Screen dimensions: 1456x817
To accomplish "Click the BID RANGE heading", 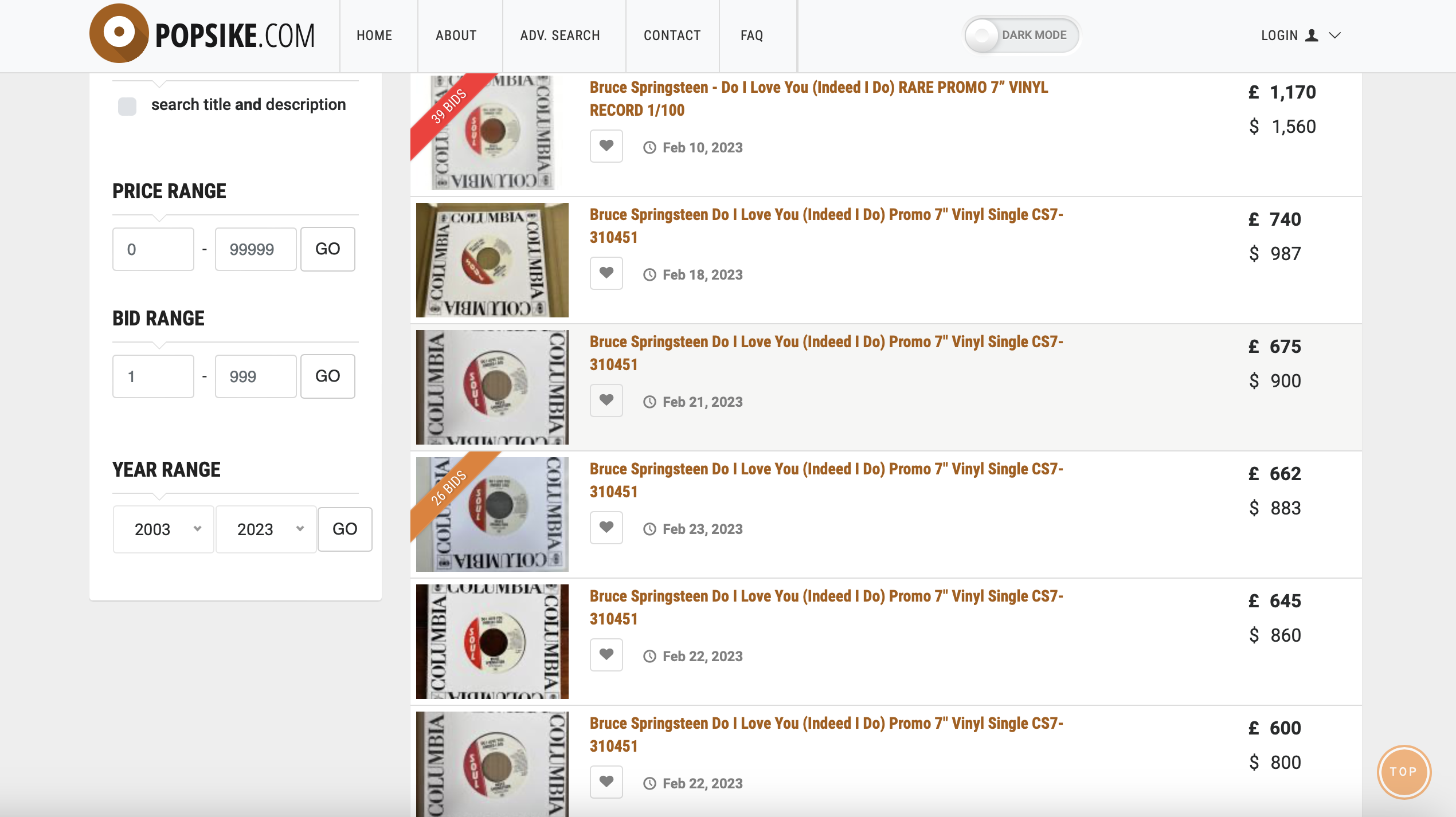I will click(158, 319).
